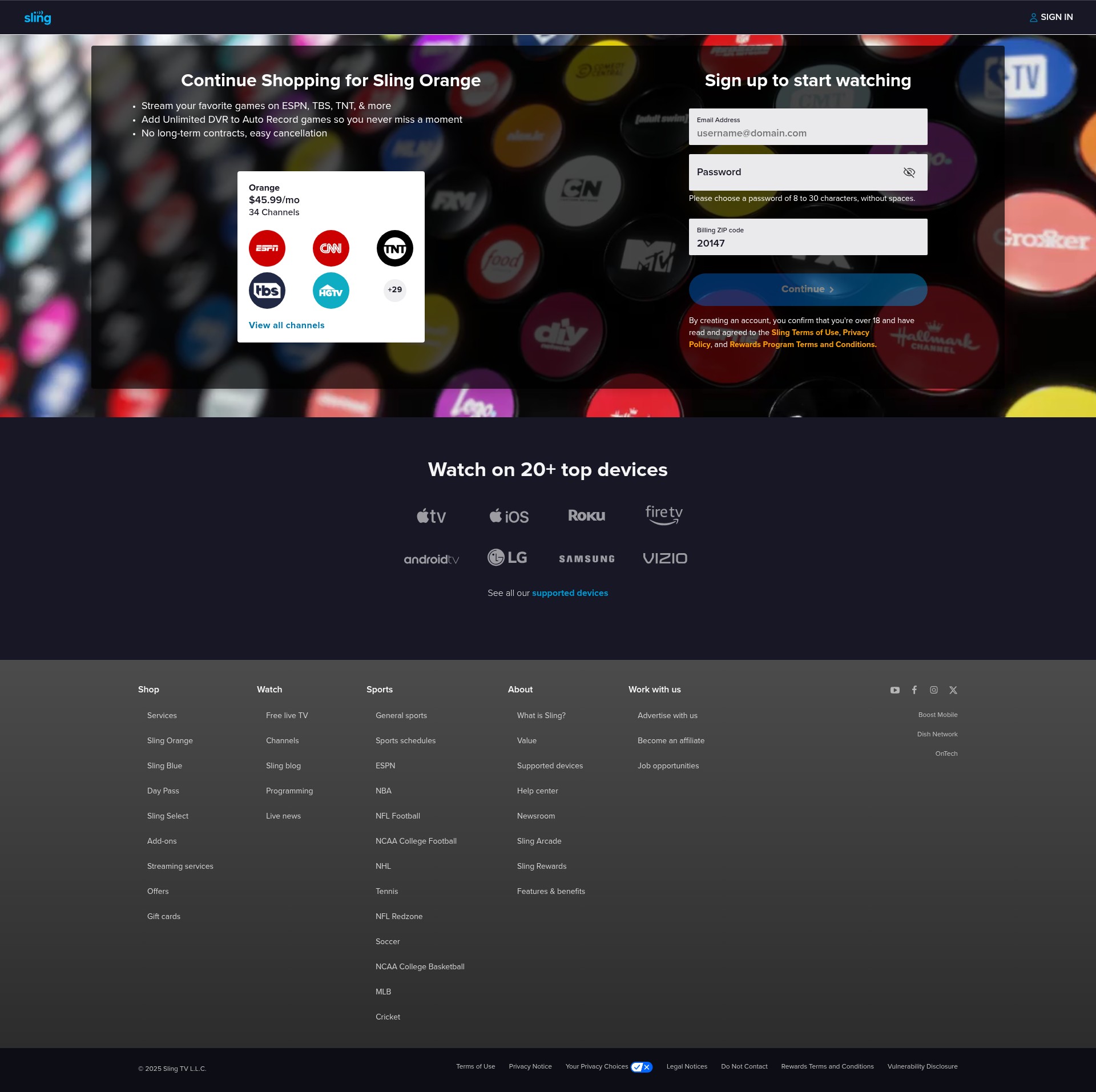This screenshot has height=1092, width=1096.
Task: Open the Rewards Program Terms and Conditions link
Action: [x=803, y=344]
